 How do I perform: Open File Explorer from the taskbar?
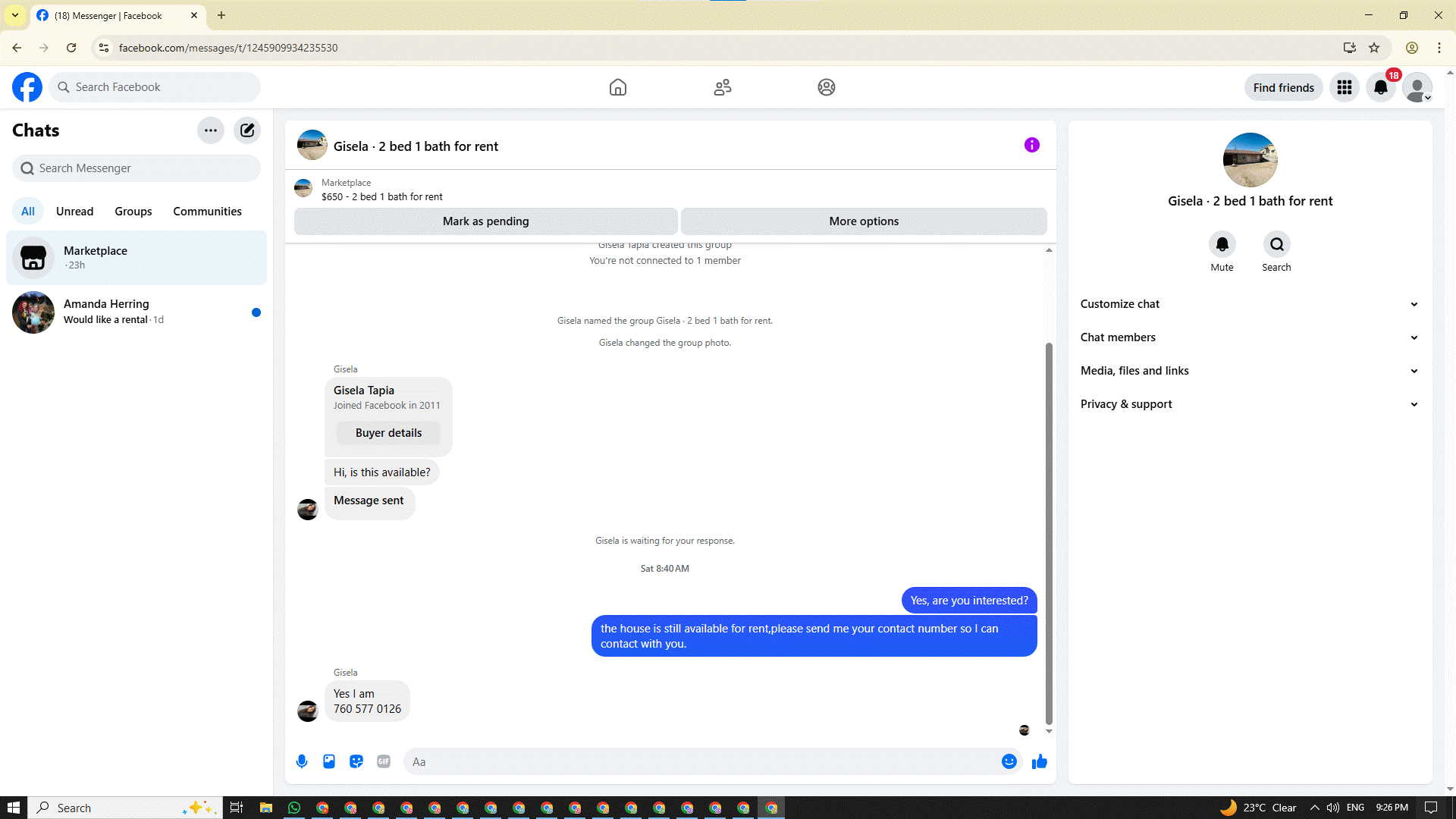[266, 808]
